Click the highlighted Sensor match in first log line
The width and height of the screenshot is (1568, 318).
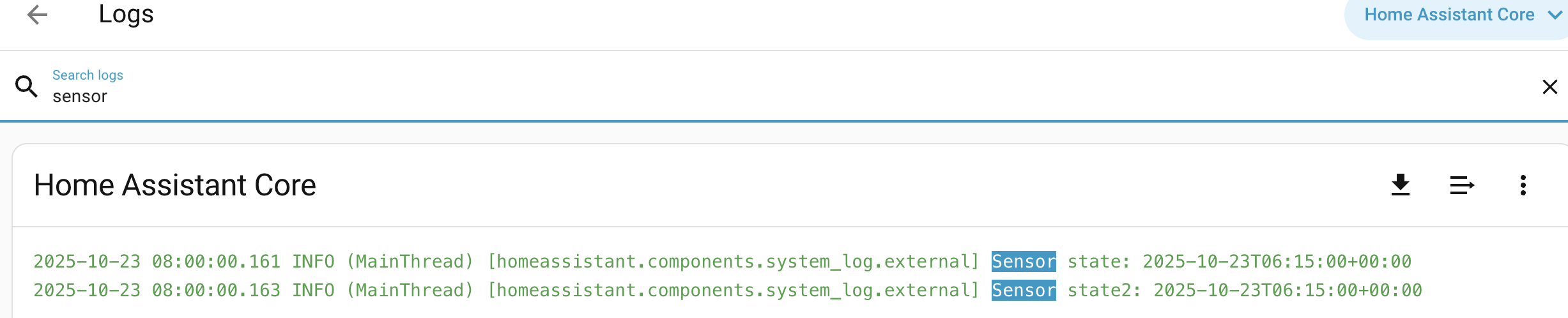click(x=1023, y=262)
